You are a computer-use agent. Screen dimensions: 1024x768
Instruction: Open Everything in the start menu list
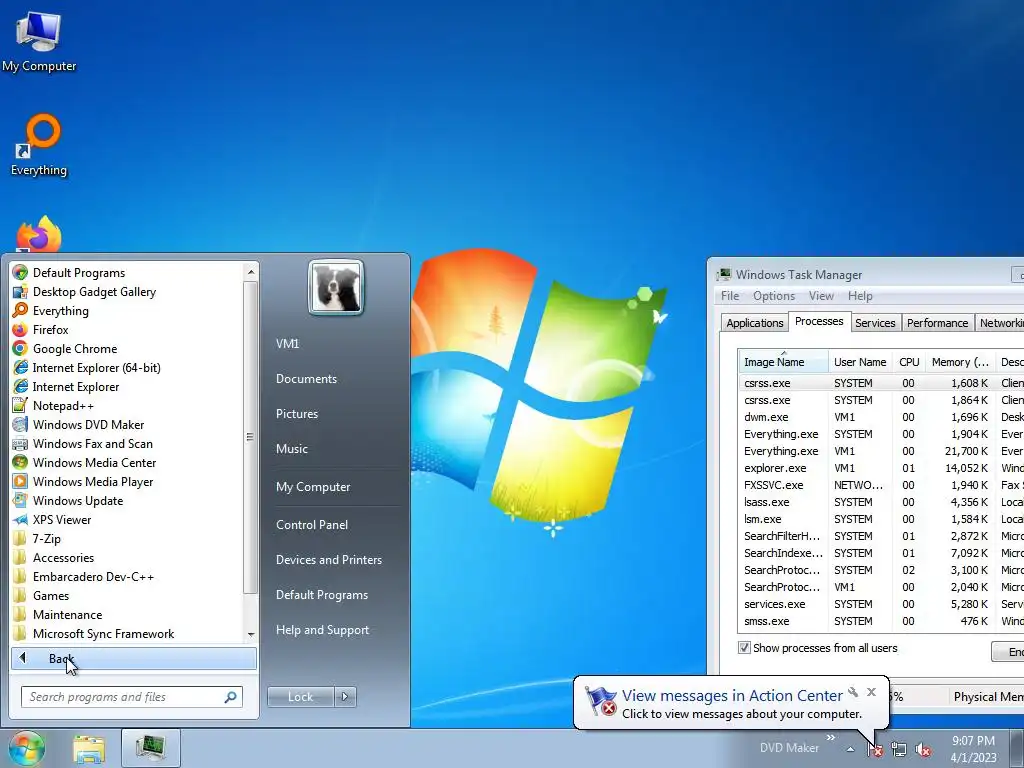click(60, 311)
